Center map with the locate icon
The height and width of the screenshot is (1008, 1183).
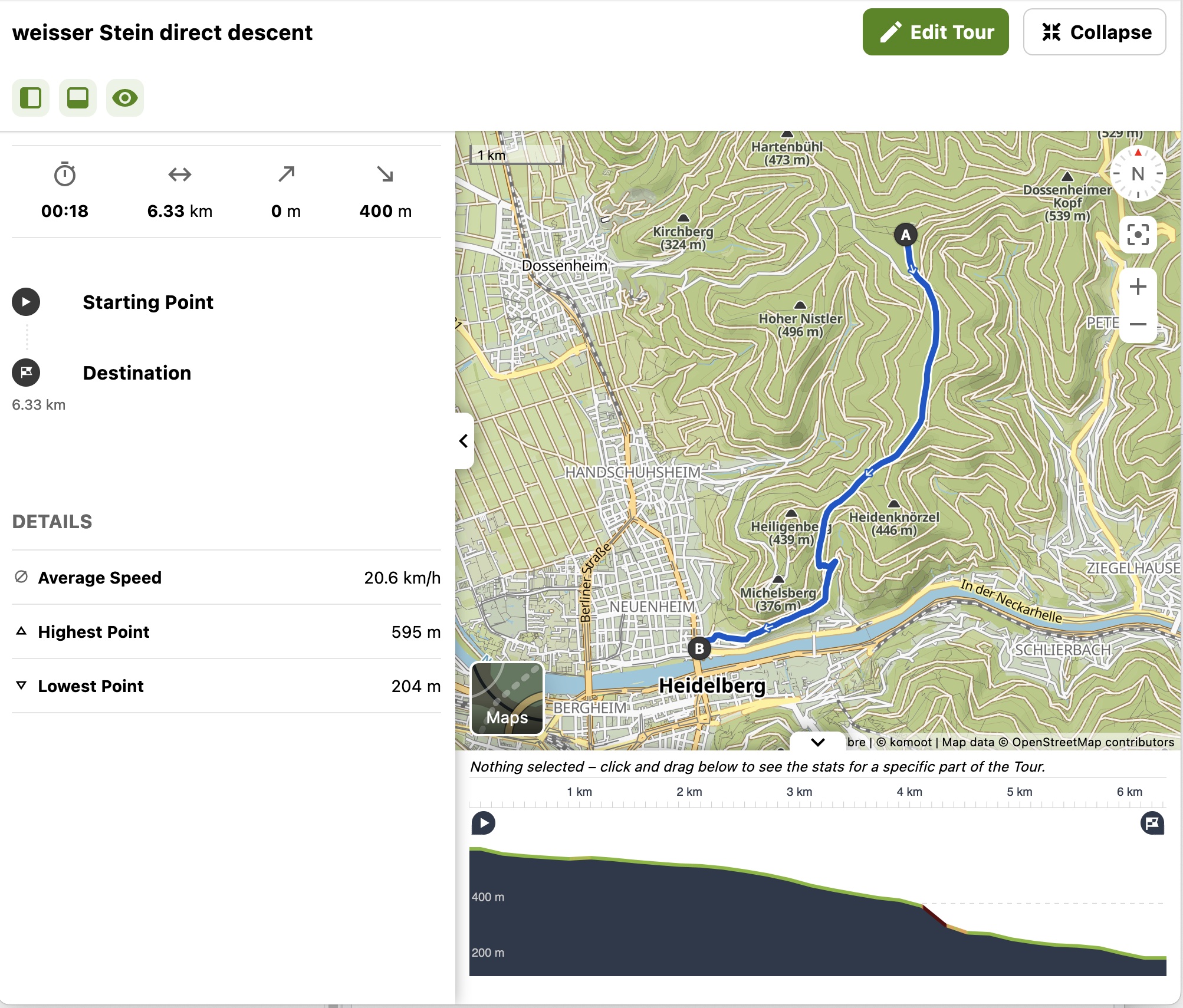point(1138,235)
